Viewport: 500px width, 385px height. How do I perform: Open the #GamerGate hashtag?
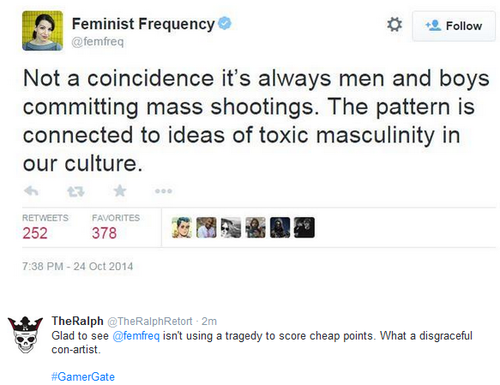(x=83, y=377)
